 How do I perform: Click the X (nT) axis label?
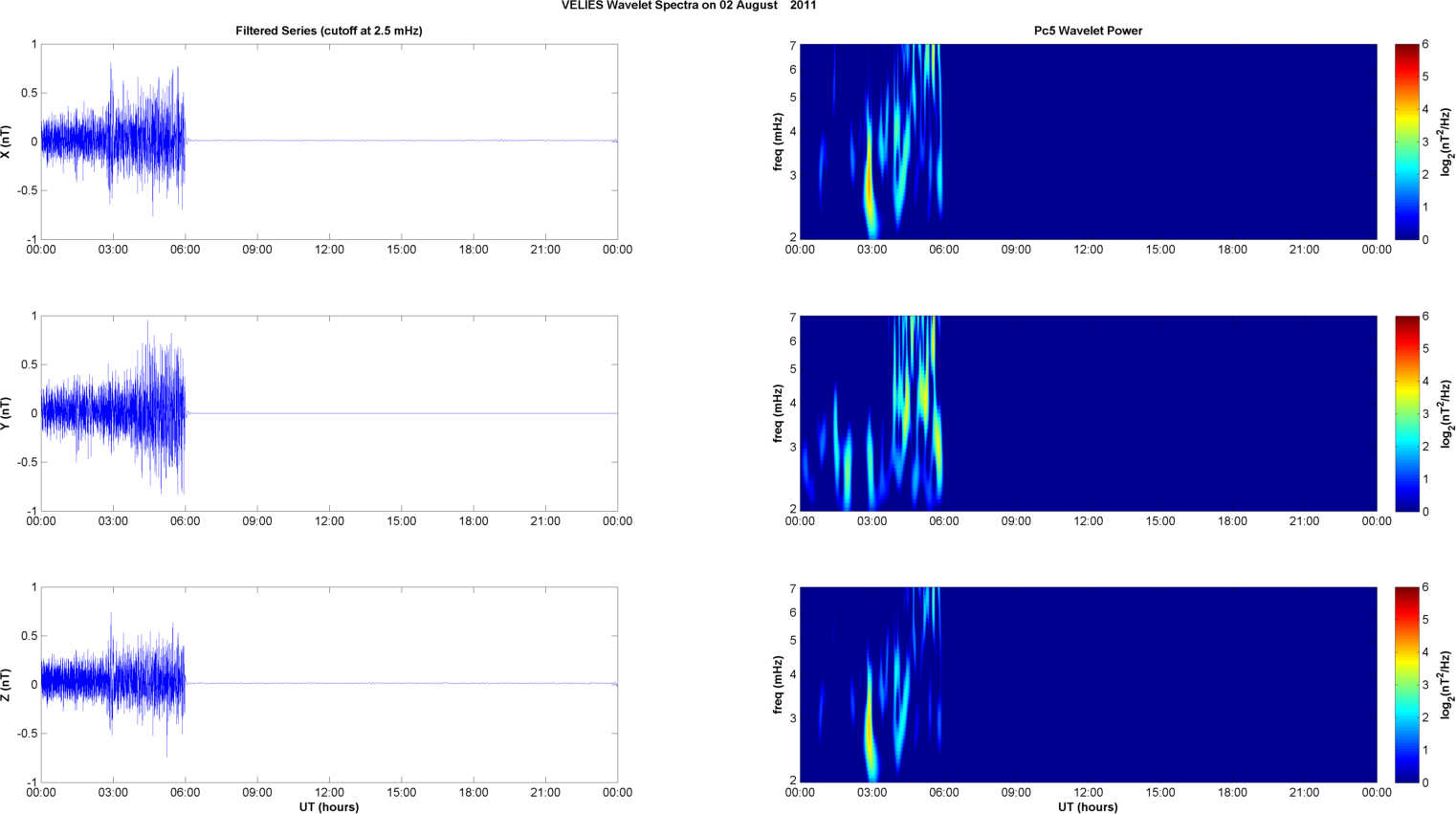point(6,142)
